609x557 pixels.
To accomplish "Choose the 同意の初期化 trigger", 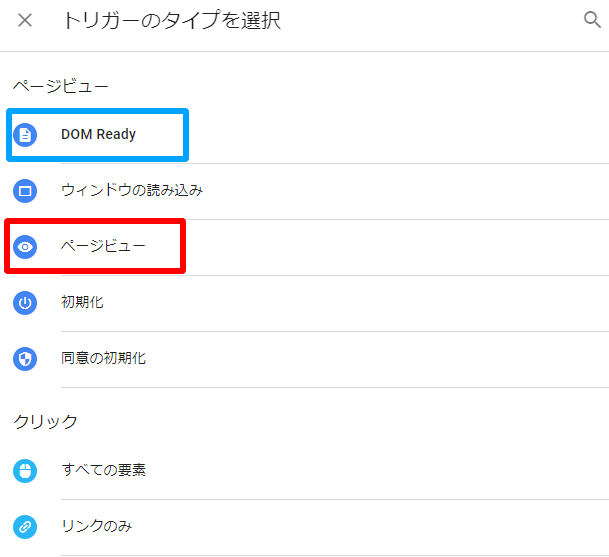I will point(103,358).
